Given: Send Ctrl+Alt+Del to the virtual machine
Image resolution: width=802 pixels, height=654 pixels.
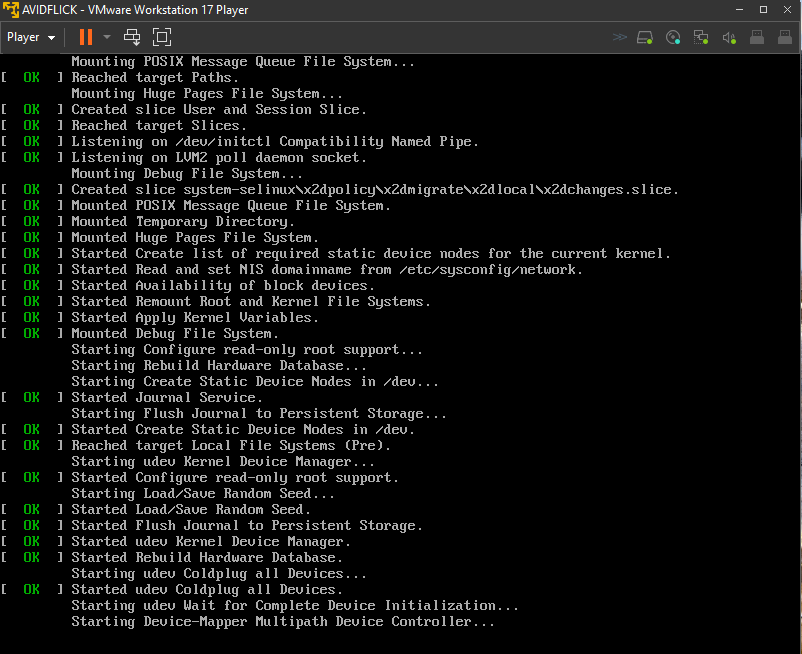Looking at the screenshot, I should pyautogui.click(x=132, y=37).
